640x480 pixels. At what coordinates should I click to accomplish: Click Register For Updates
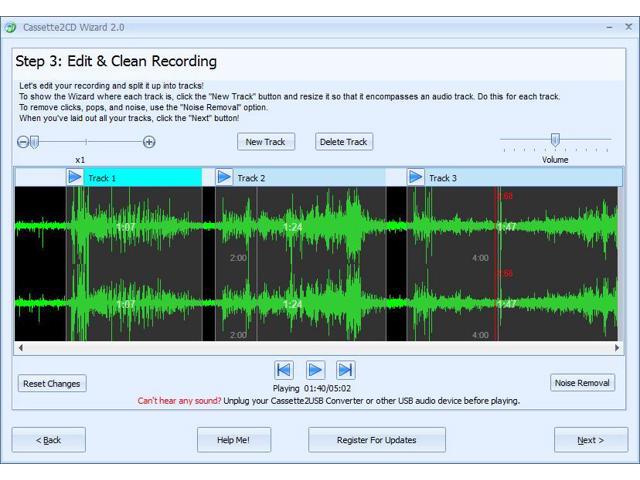[x=376, y=440]
